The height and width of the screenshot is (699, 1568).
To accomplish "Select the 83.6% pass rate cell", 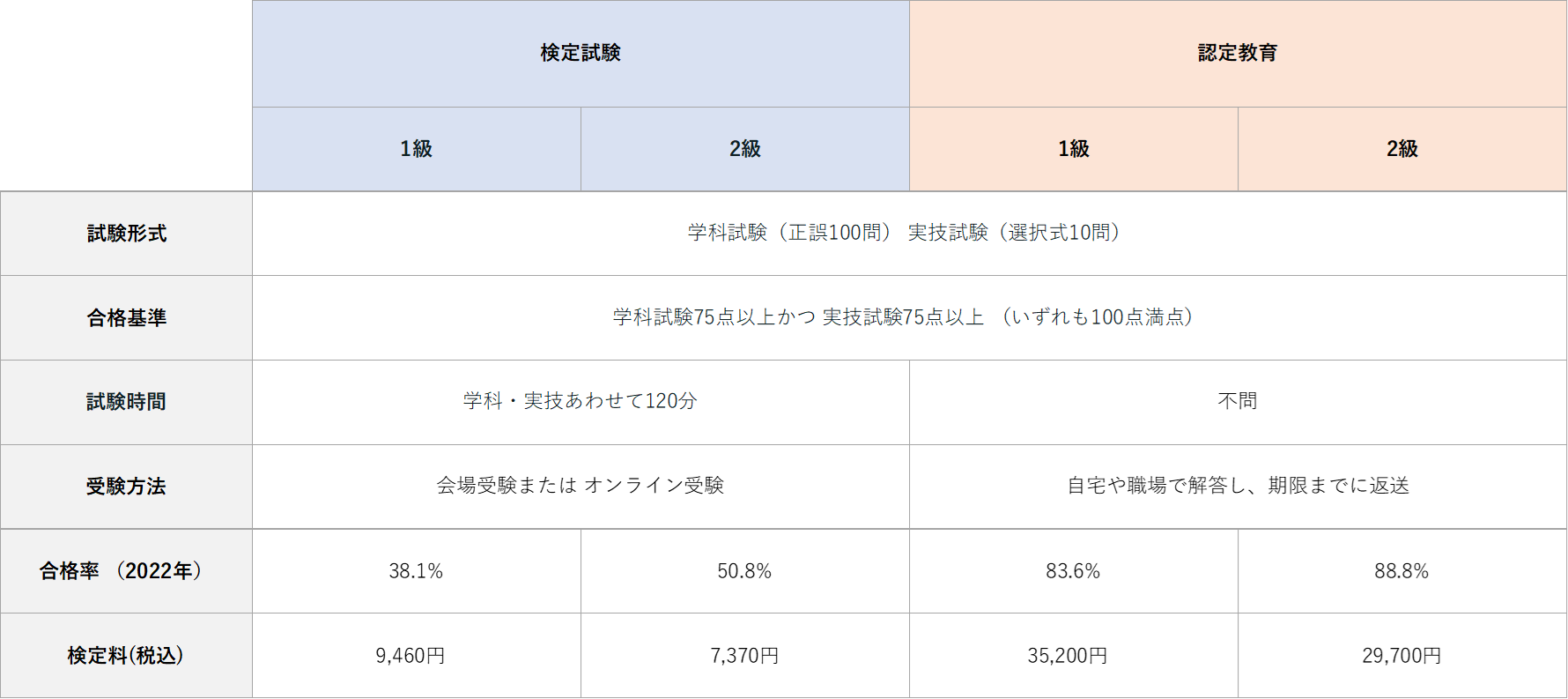I will click(x=1074, y=571).
